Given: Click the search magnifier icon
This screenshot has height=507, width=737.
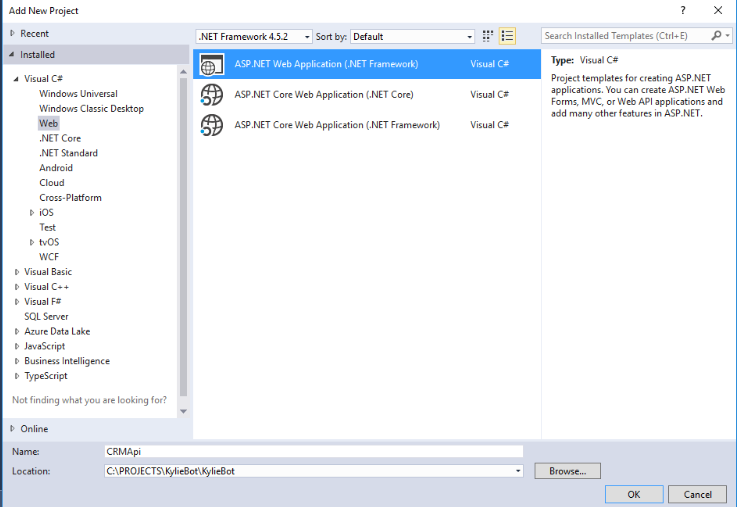Looking at the screenshot, I should pyautogui.click(x=716, y=36).
